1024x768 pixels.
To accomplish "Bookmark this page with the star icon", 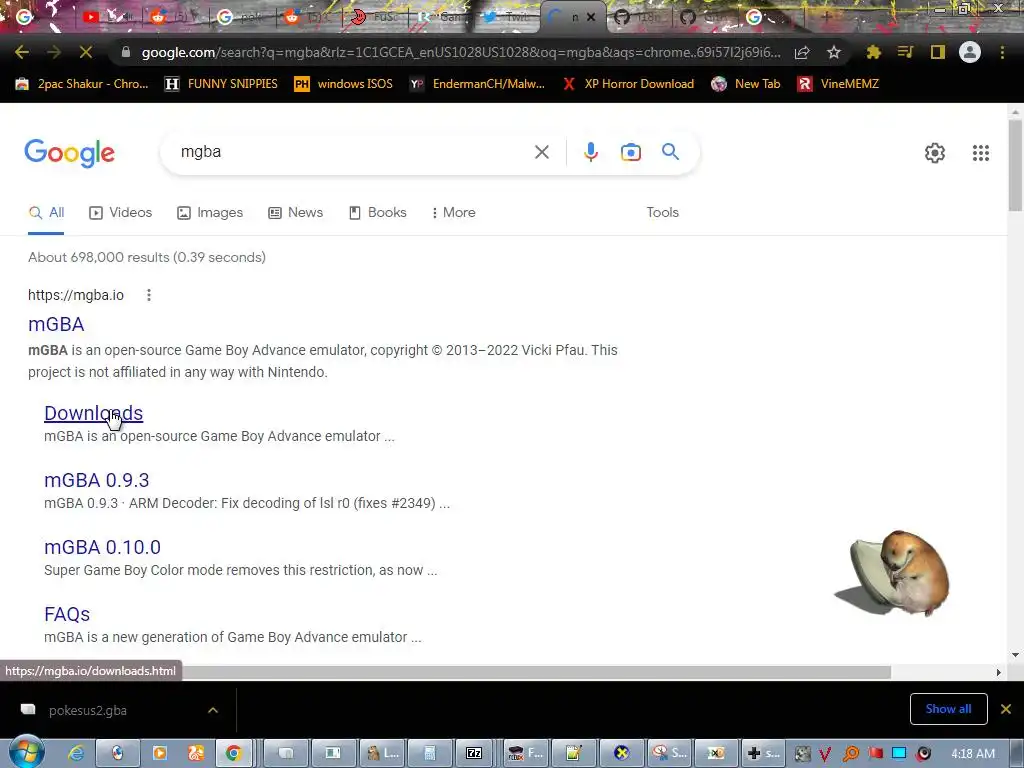I will (834, 52).
